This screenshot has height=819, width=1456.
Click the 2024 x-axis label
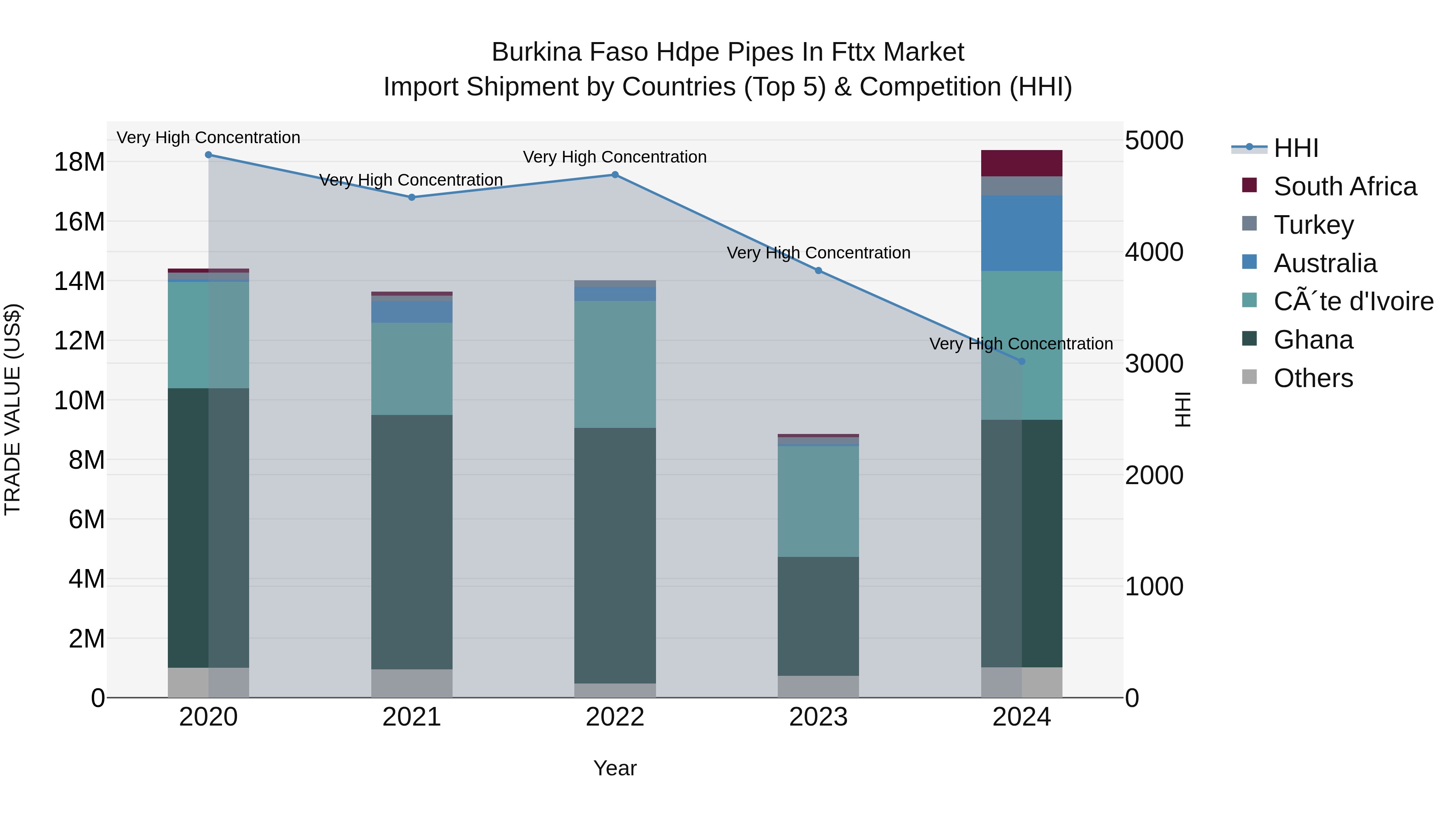[x=1021, y=717]
